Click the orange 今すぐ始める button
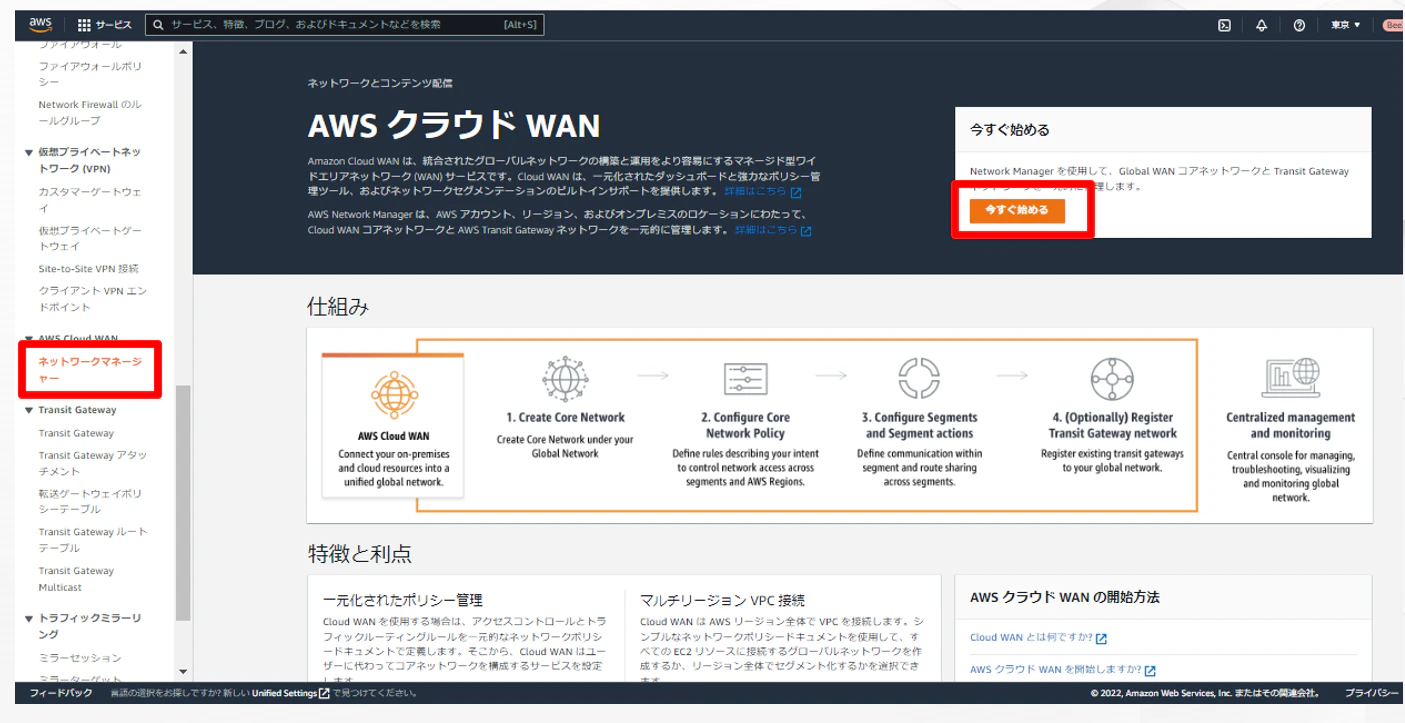 pyautogui.click(x=1017, y=211)
